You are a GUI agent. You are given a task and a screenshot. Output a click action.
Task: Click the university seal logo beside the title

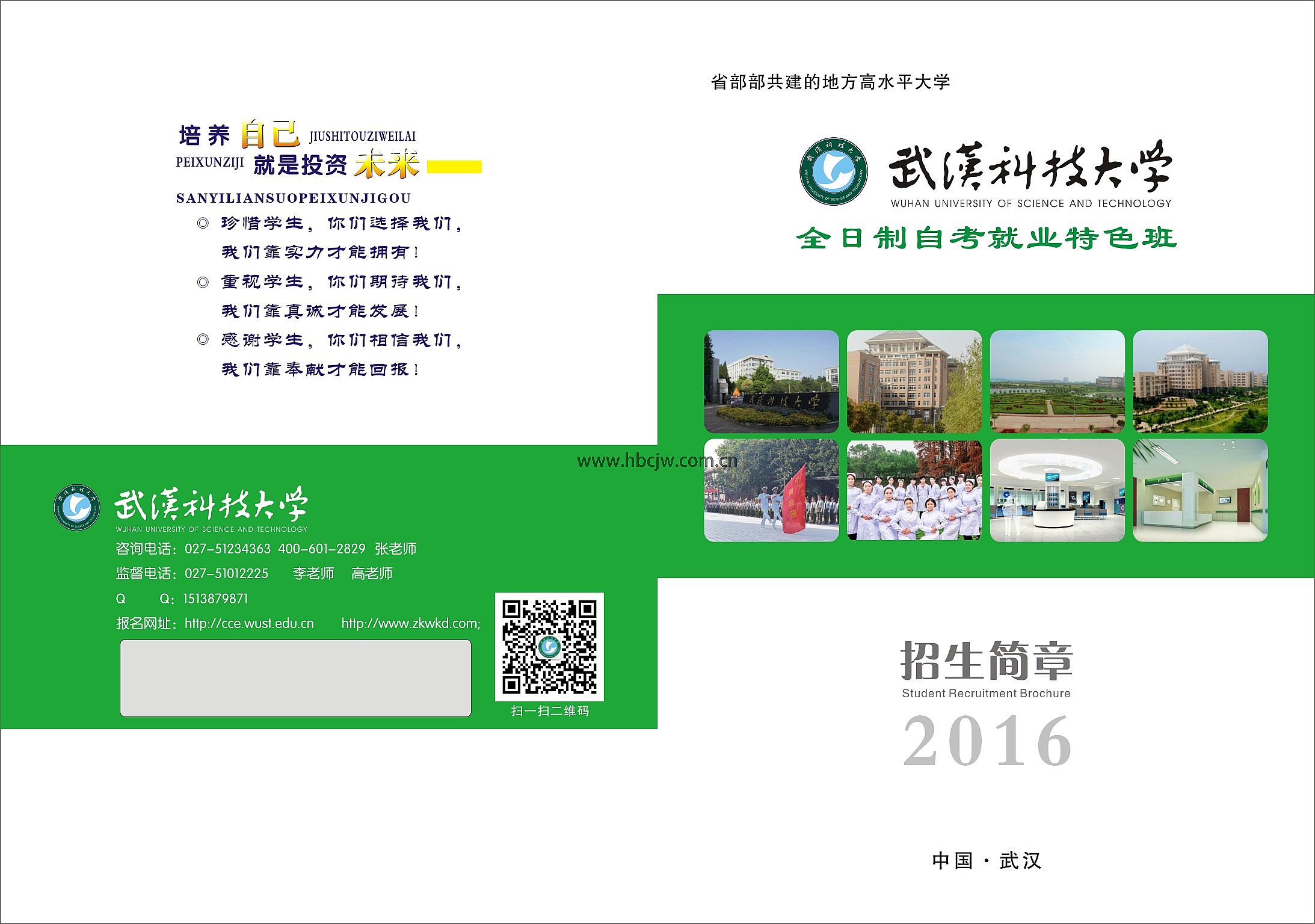pyautogui.click(x=833, y=171)
